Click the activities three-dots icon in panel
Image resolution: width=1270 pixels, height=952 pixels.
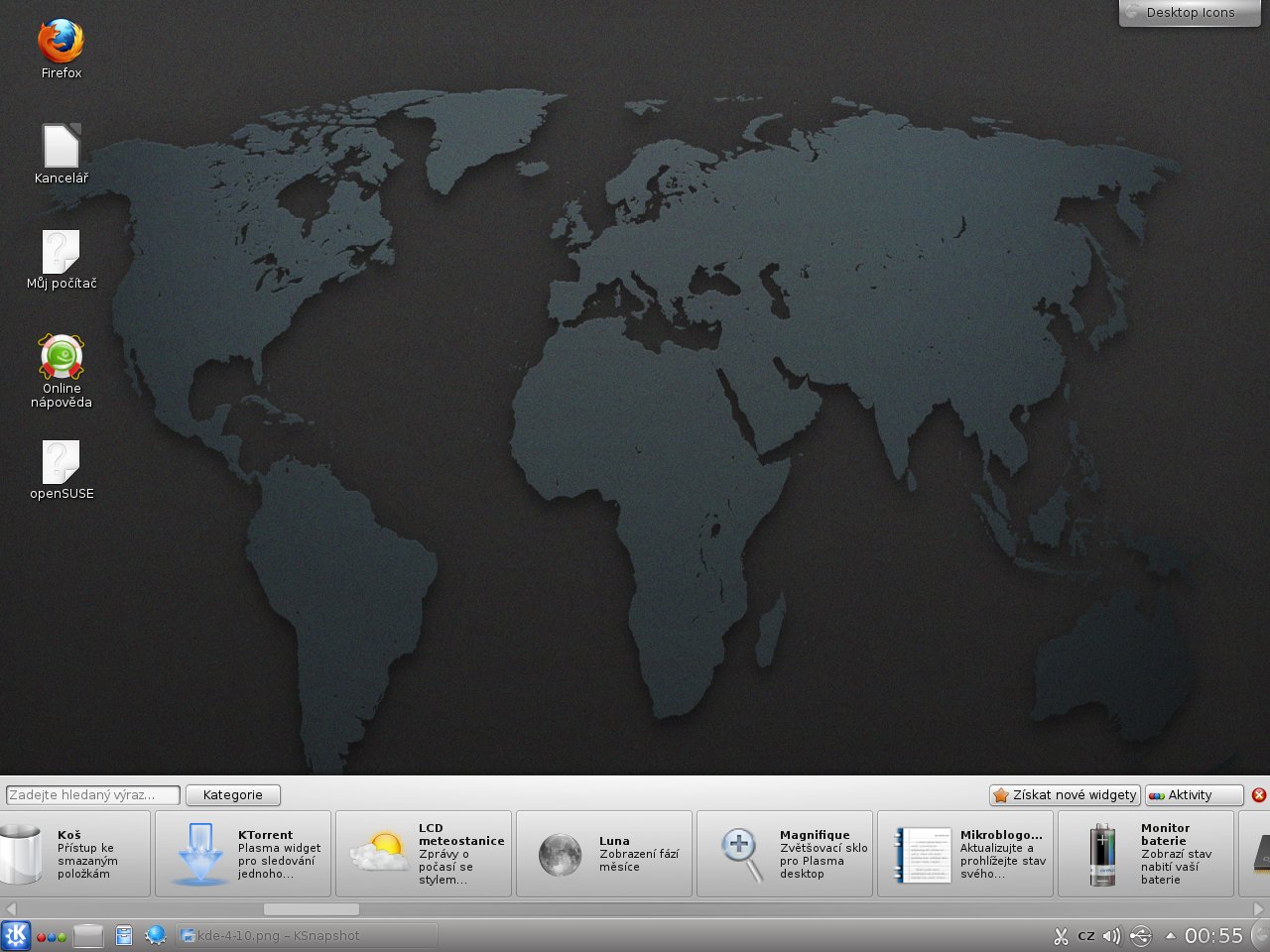(52, 936)
